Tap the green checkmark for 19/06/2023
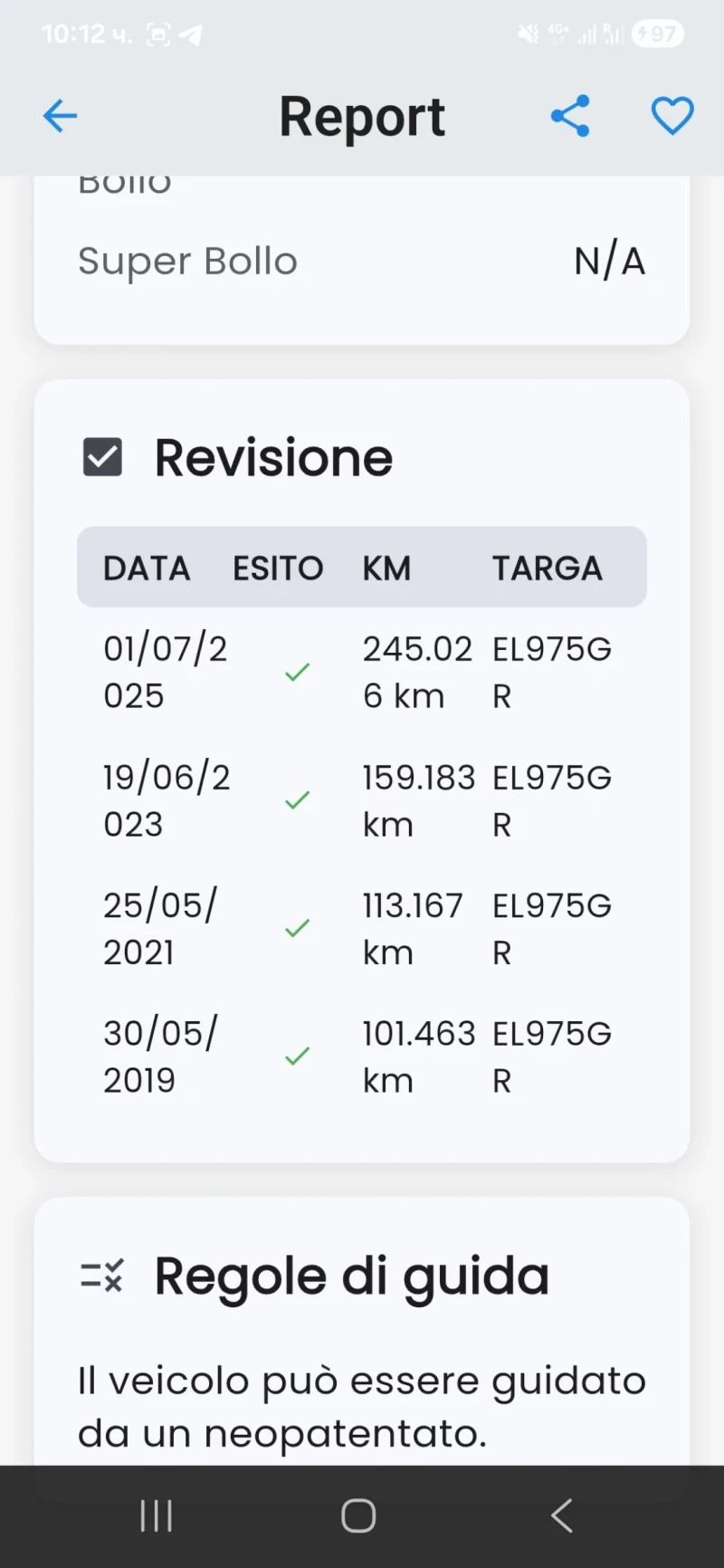724x1568 pixels. point(297,800)
